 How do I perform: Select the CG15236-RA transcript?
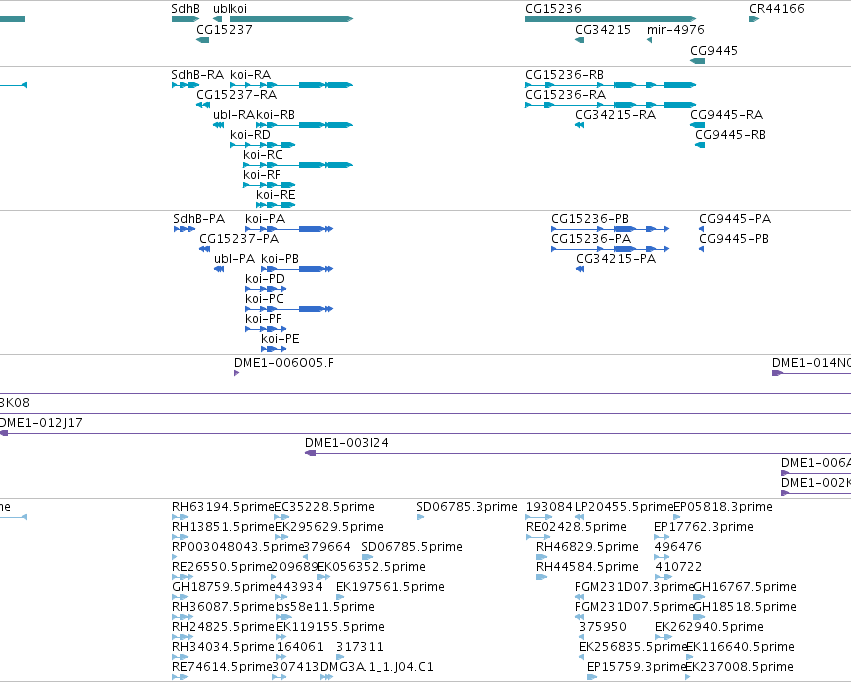click(611, 105)
